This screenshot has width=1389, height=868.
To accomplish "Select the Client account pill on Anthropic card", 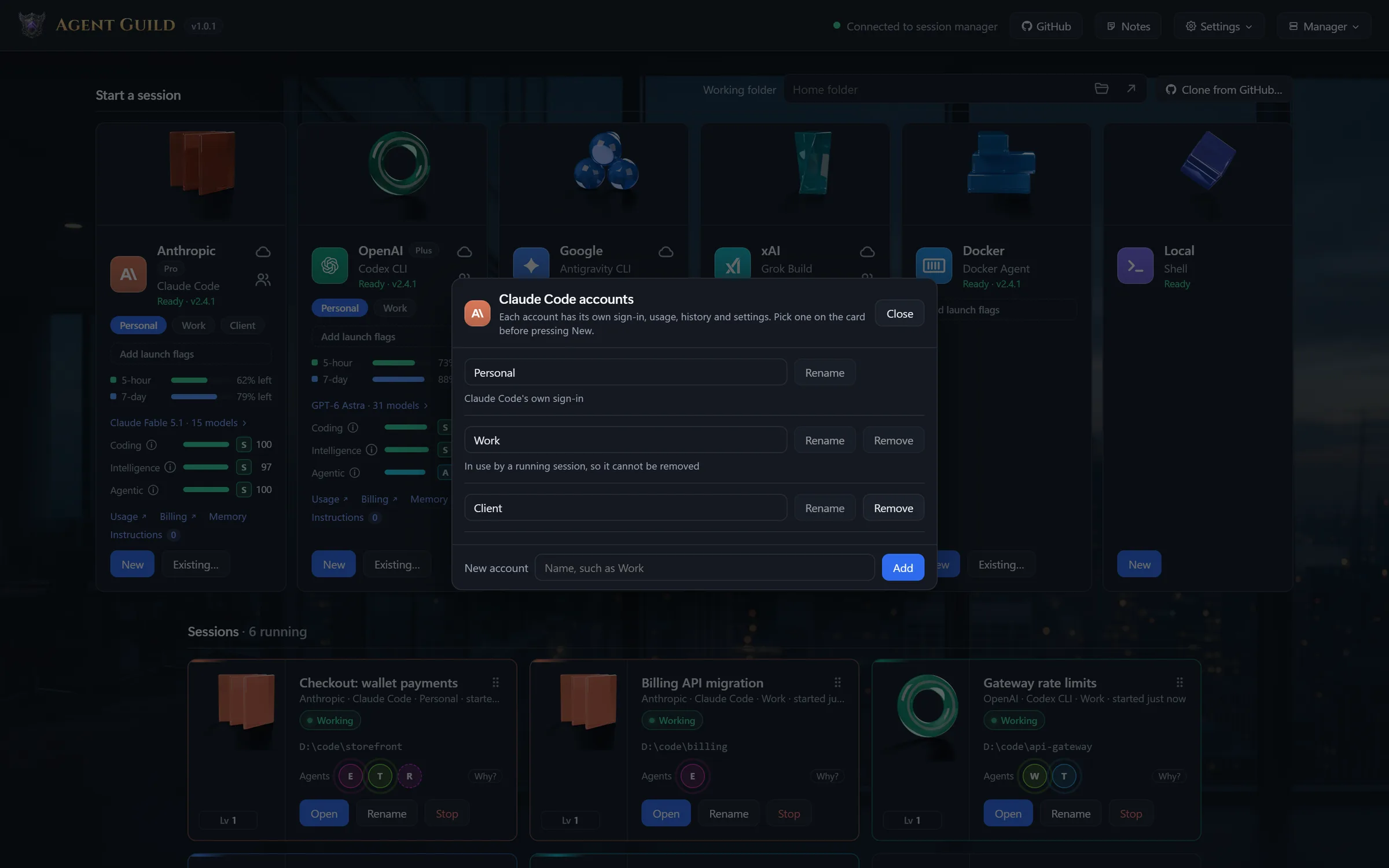I will [x=242, y=325].
